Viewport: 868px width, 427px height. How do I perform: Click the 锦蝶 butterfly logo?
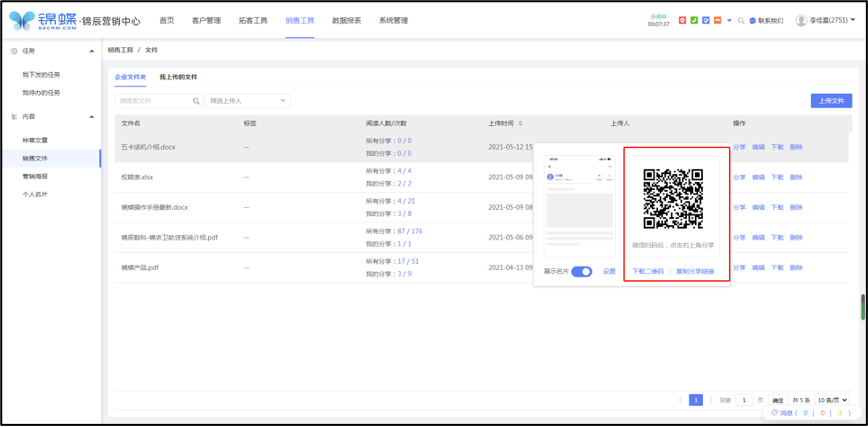(x=22, y=20)
